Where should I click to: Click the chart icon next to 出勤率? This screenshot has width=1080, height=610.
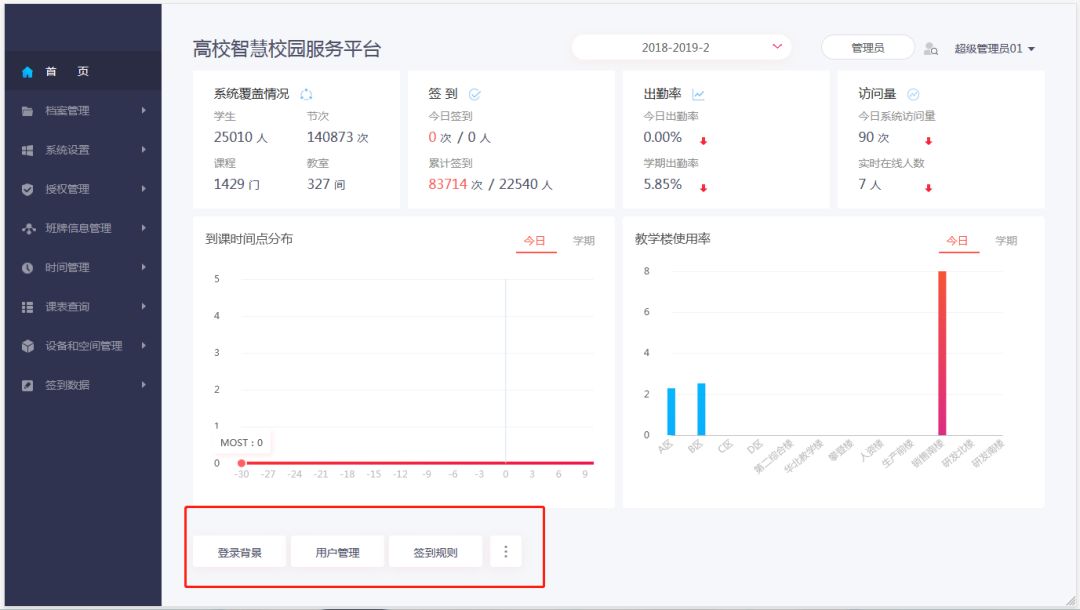698,94
